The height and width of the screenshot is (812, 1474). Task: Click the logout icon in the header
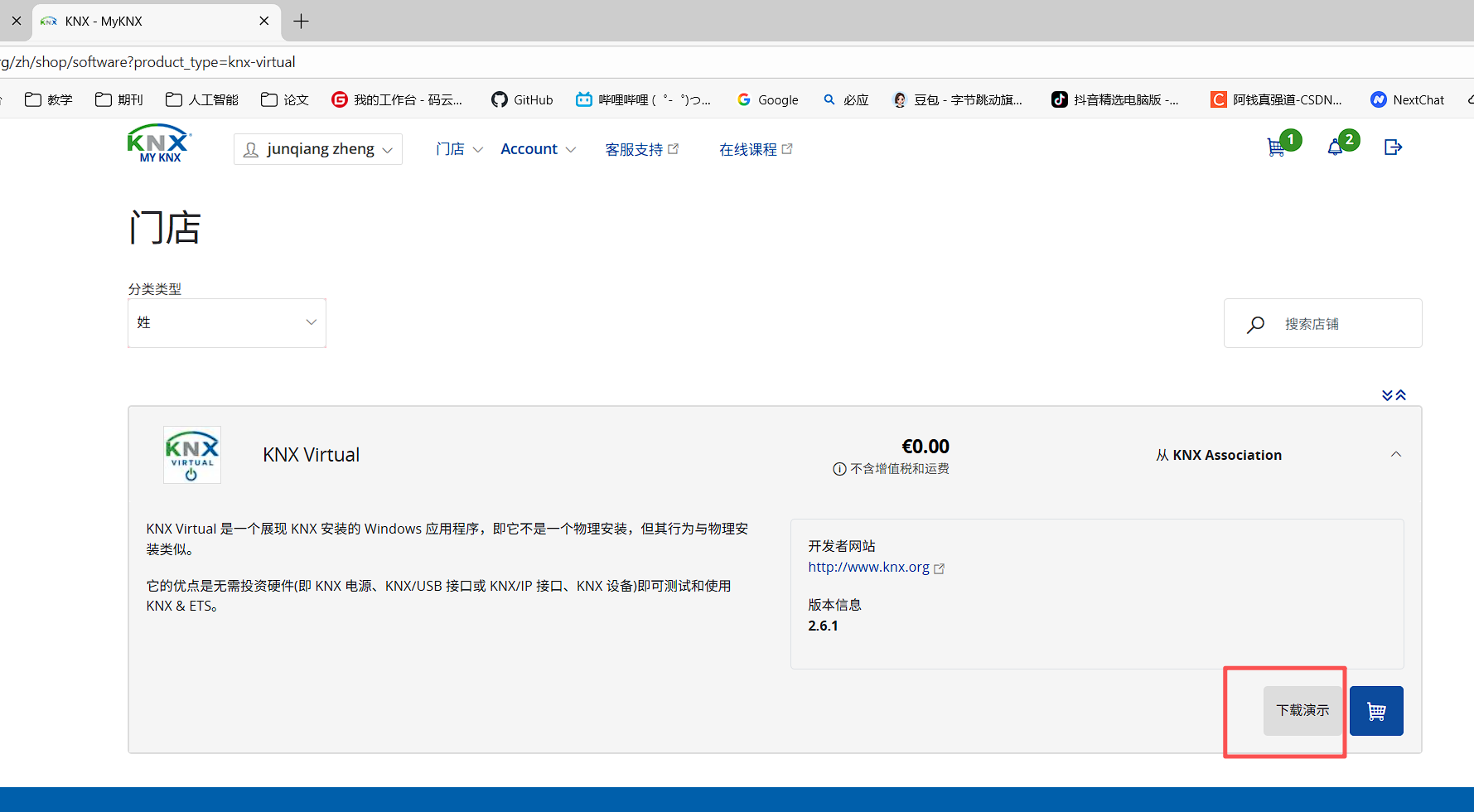point(1393,147)
